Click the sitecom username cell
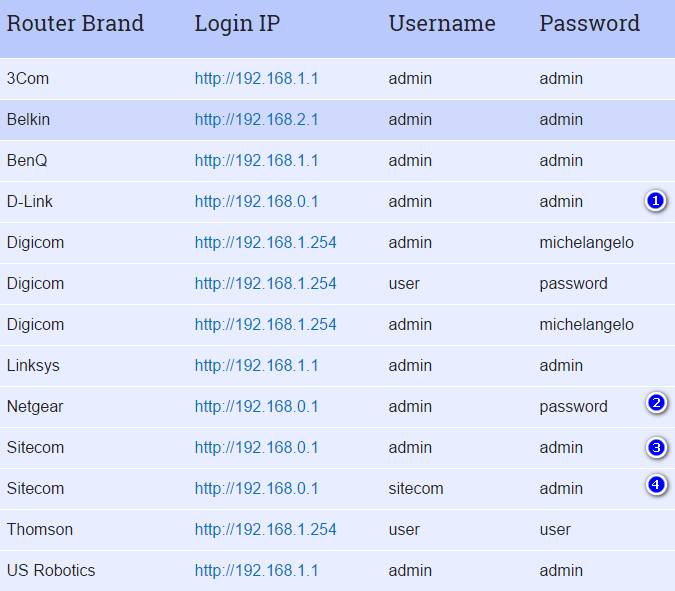The width and height of the screenshot is (675, 591). pos(416,489)
